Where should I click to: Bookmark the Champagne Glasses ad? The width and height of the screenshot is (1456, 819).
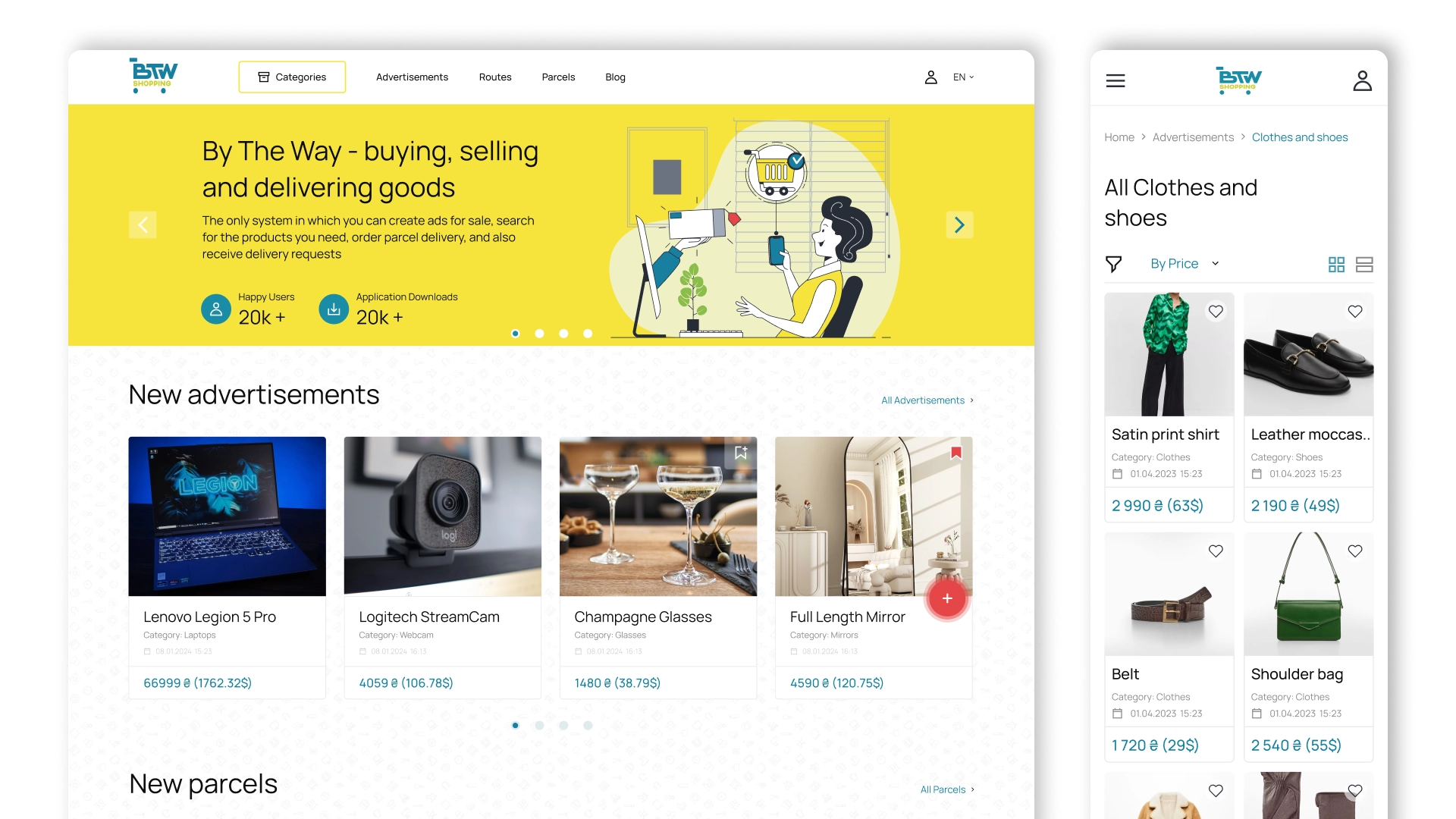[x=741, y=453]
